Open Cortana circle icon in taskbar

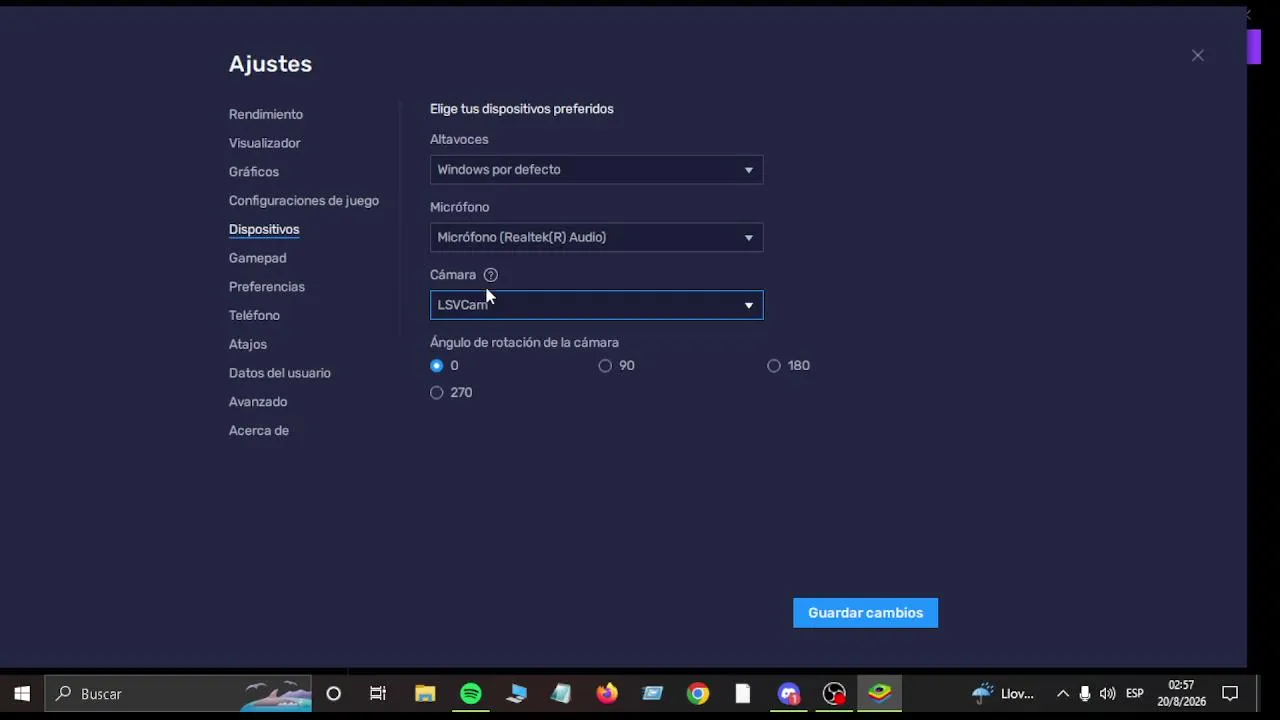pyautogui.click(x=334, y=694)
